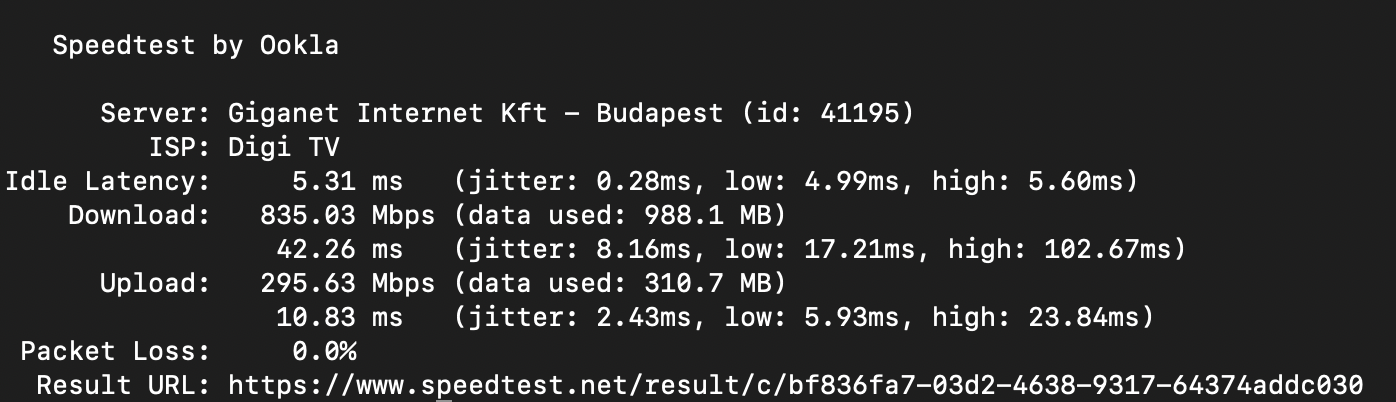Viewport: 1396px width, 402px height.
Task: Click the Idle Latency 5.31 ms value
Action: (x=348, y=182)
